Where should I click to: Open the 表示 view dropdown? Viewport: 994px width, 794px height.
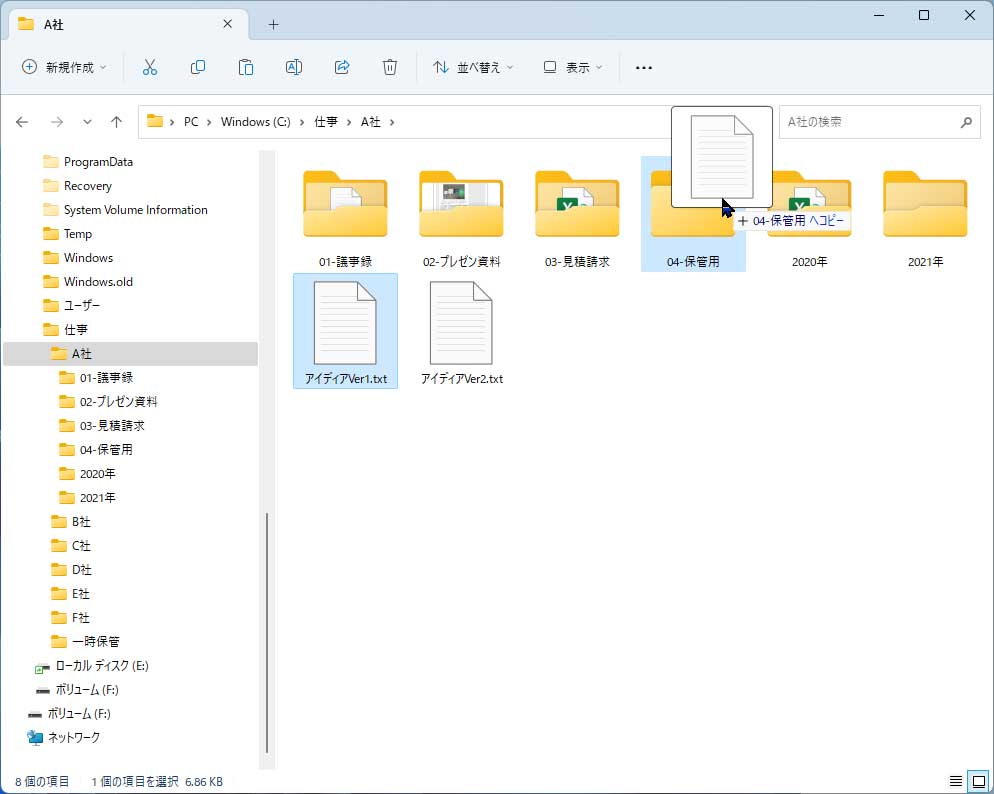572,67
